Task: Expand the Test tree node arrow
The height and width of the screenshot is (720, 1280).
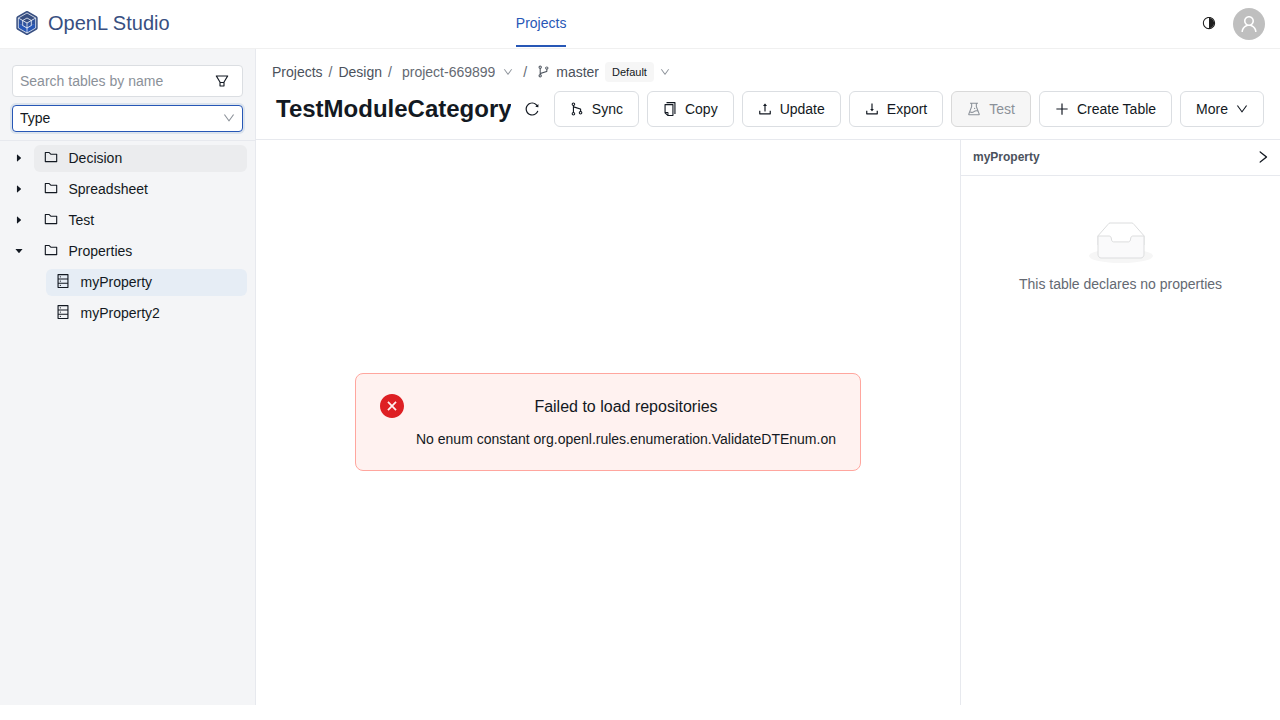Action: click(19, 220)
